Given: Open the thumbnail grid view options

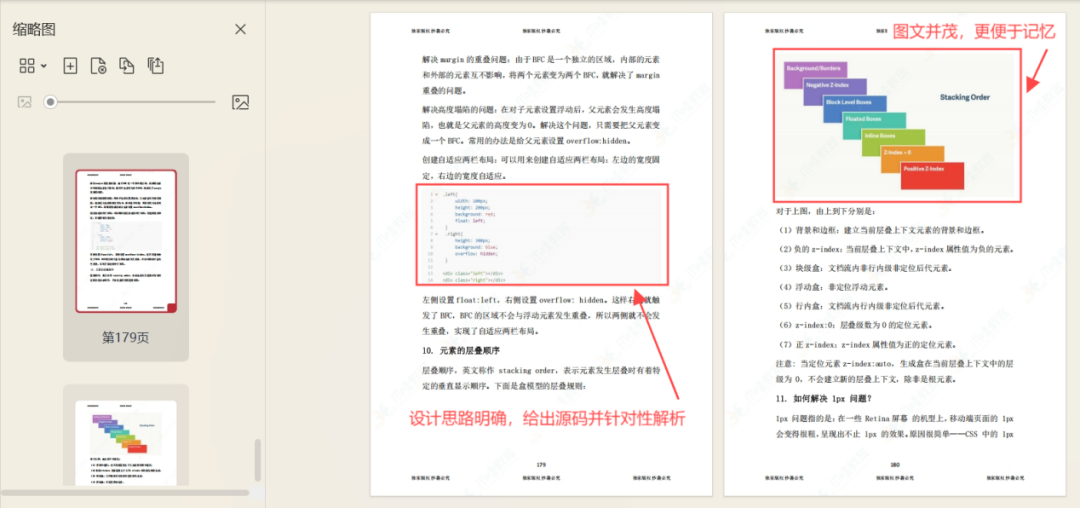Looking at the screenshot, I should [x=27, y=66].
